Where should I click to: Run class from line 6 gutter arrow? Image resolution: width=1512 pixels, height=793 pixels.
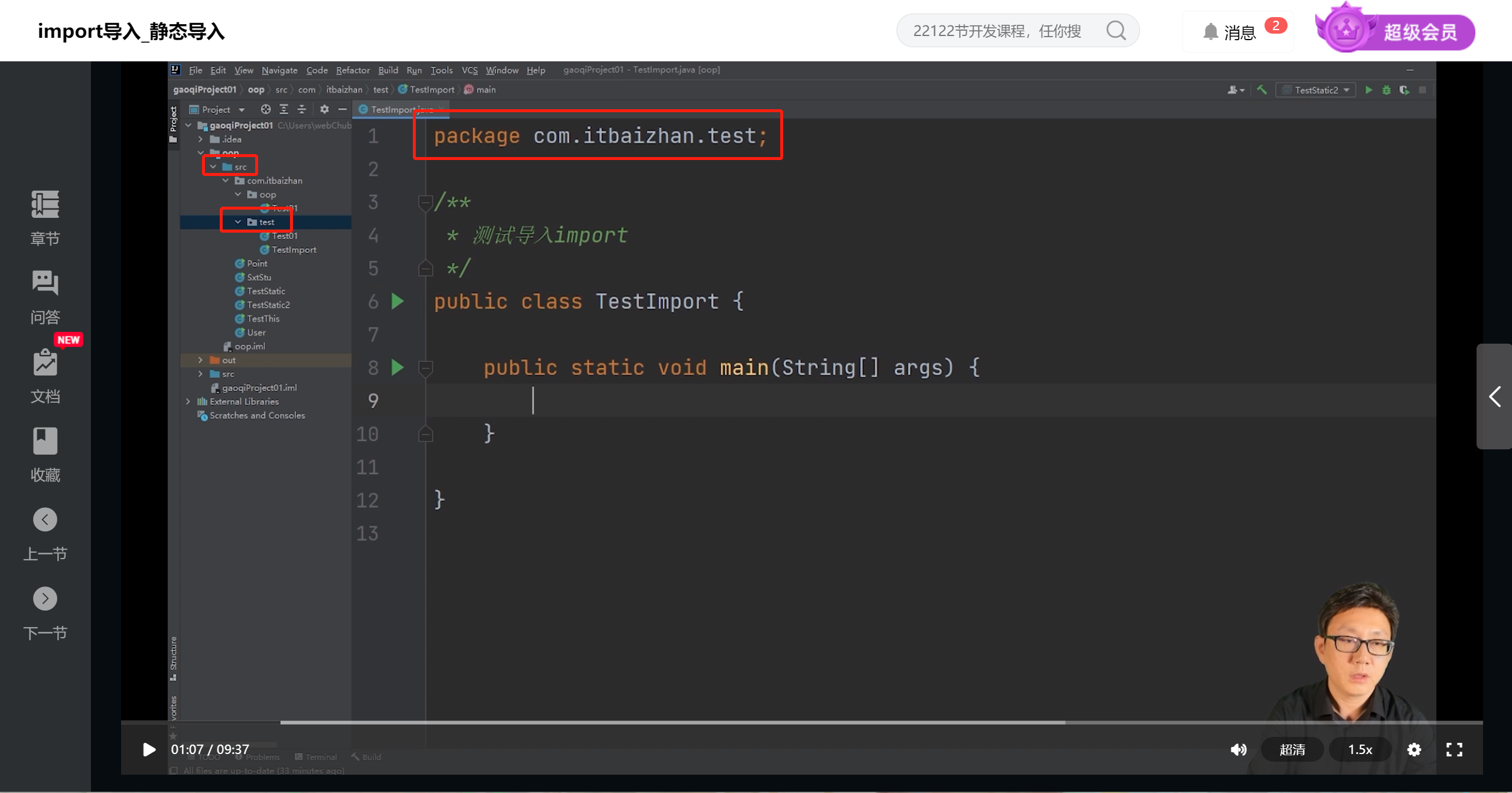pos(398,302)
